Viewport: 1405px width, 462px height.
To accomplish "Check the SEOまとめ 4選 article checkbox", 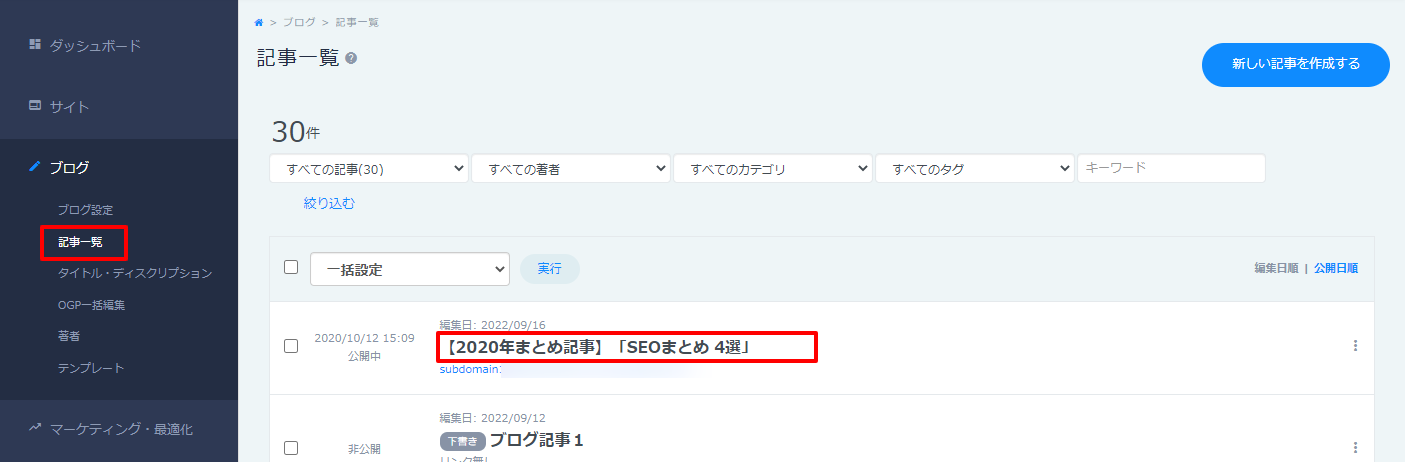I will tap(291, 346).
